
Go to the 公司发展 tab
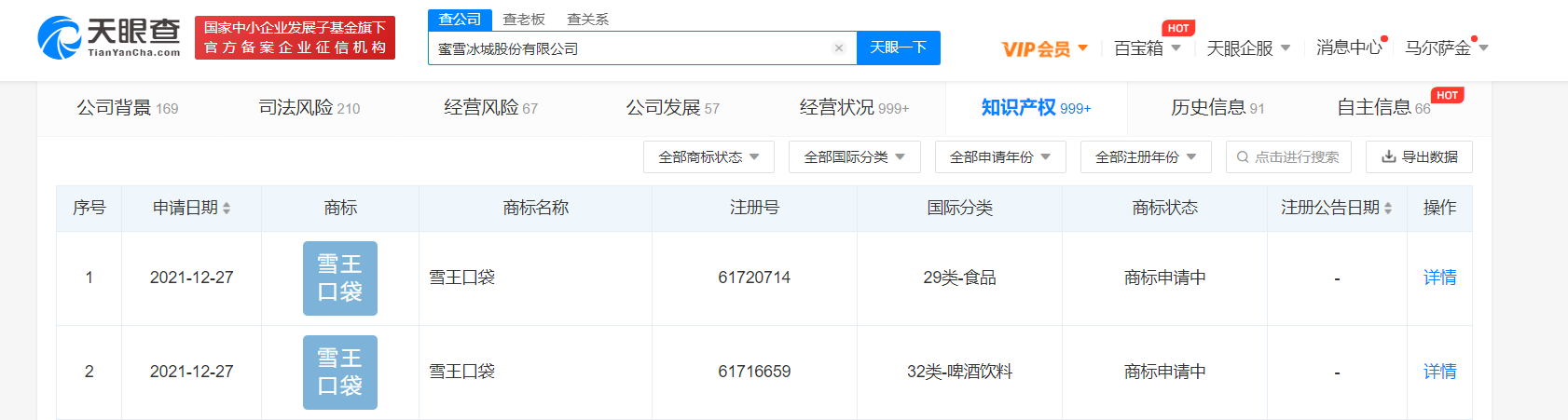click(673, 108)
